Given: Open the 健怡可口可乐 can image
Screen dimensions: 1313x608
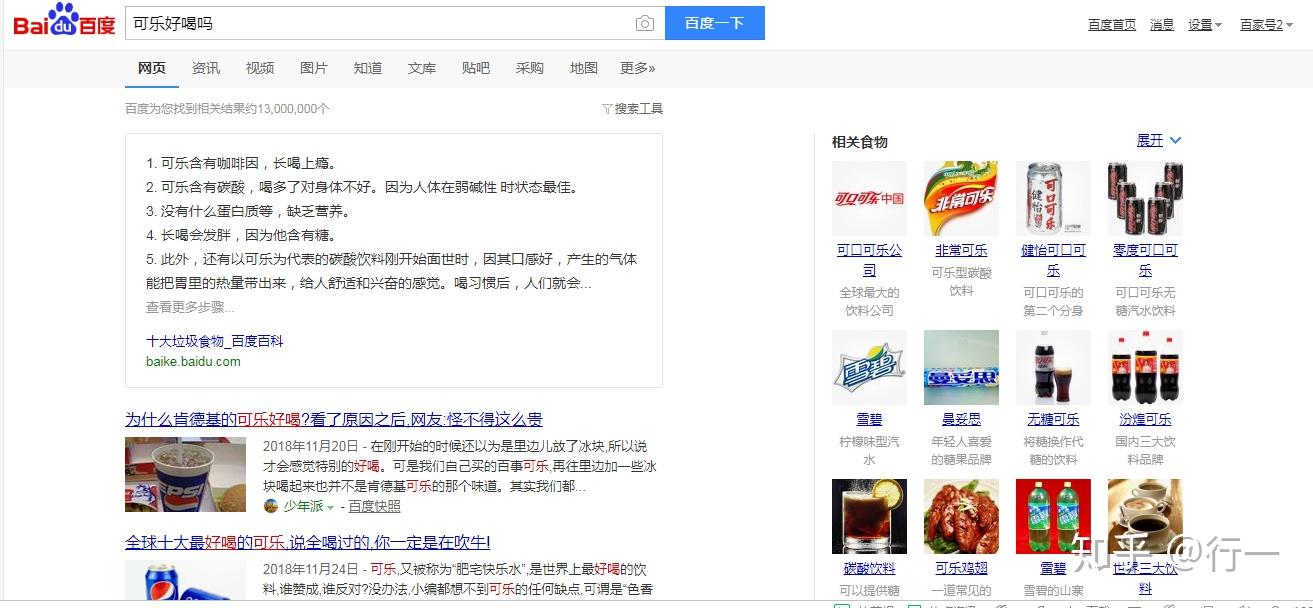Looking at the screenshot, I should (x=1053, y=198).
